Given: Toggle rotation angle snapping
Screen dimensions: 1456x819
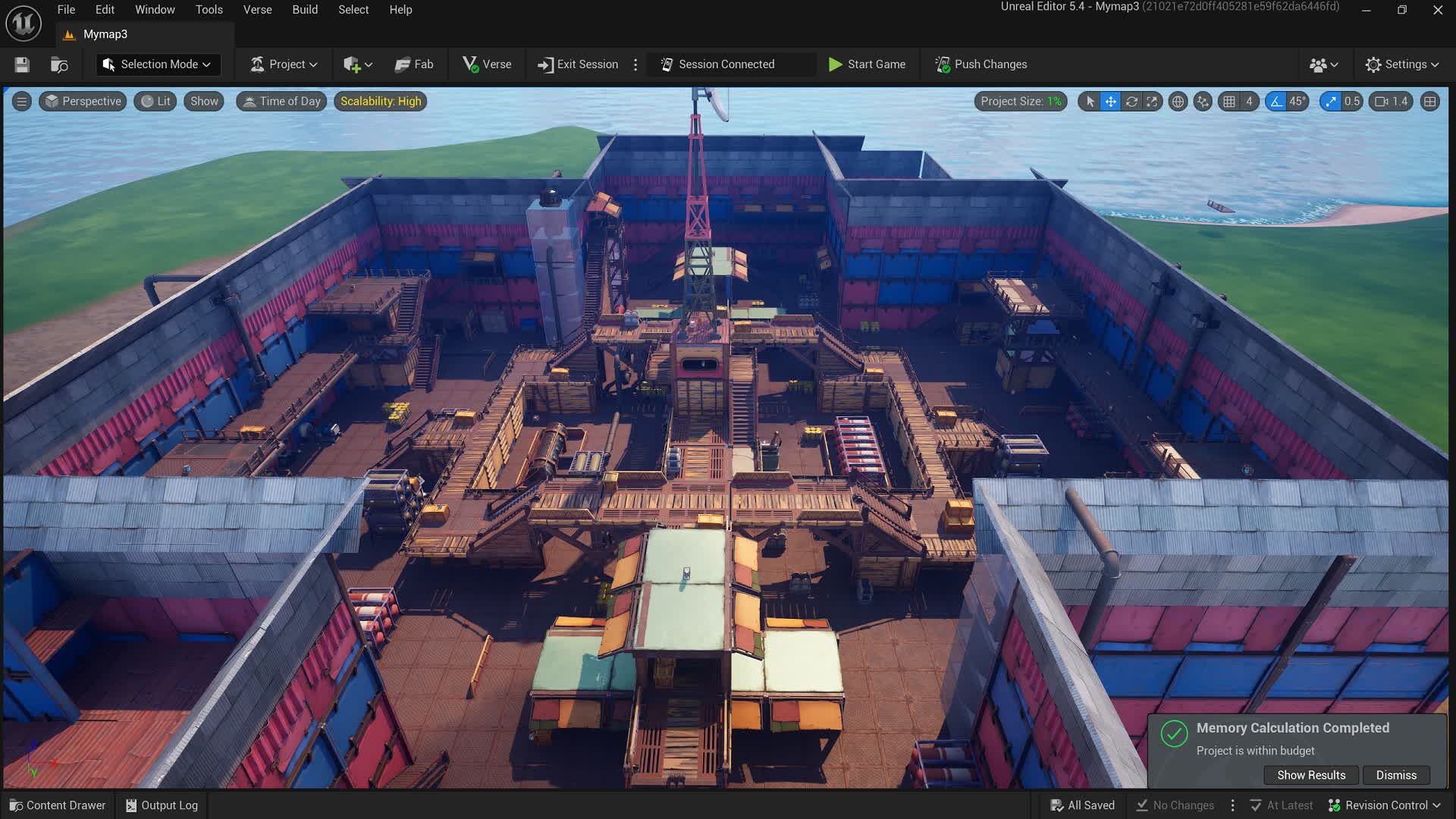Looking at the screenshot, I should coord(1276,102).
